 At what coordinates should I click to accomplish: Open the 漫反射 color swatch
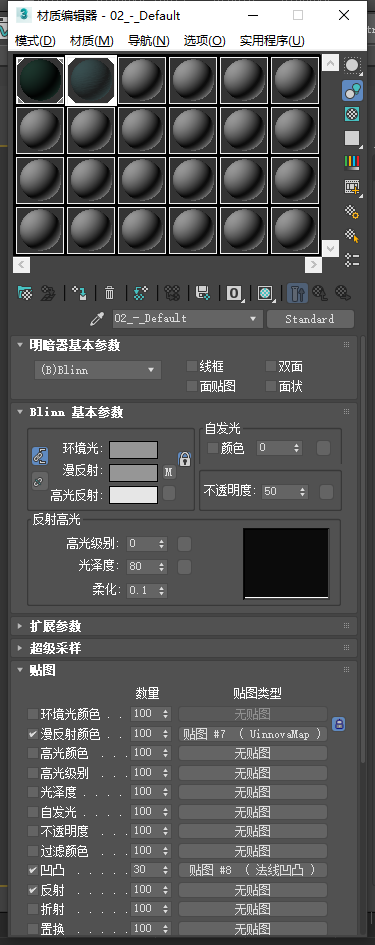click(133, 472)
